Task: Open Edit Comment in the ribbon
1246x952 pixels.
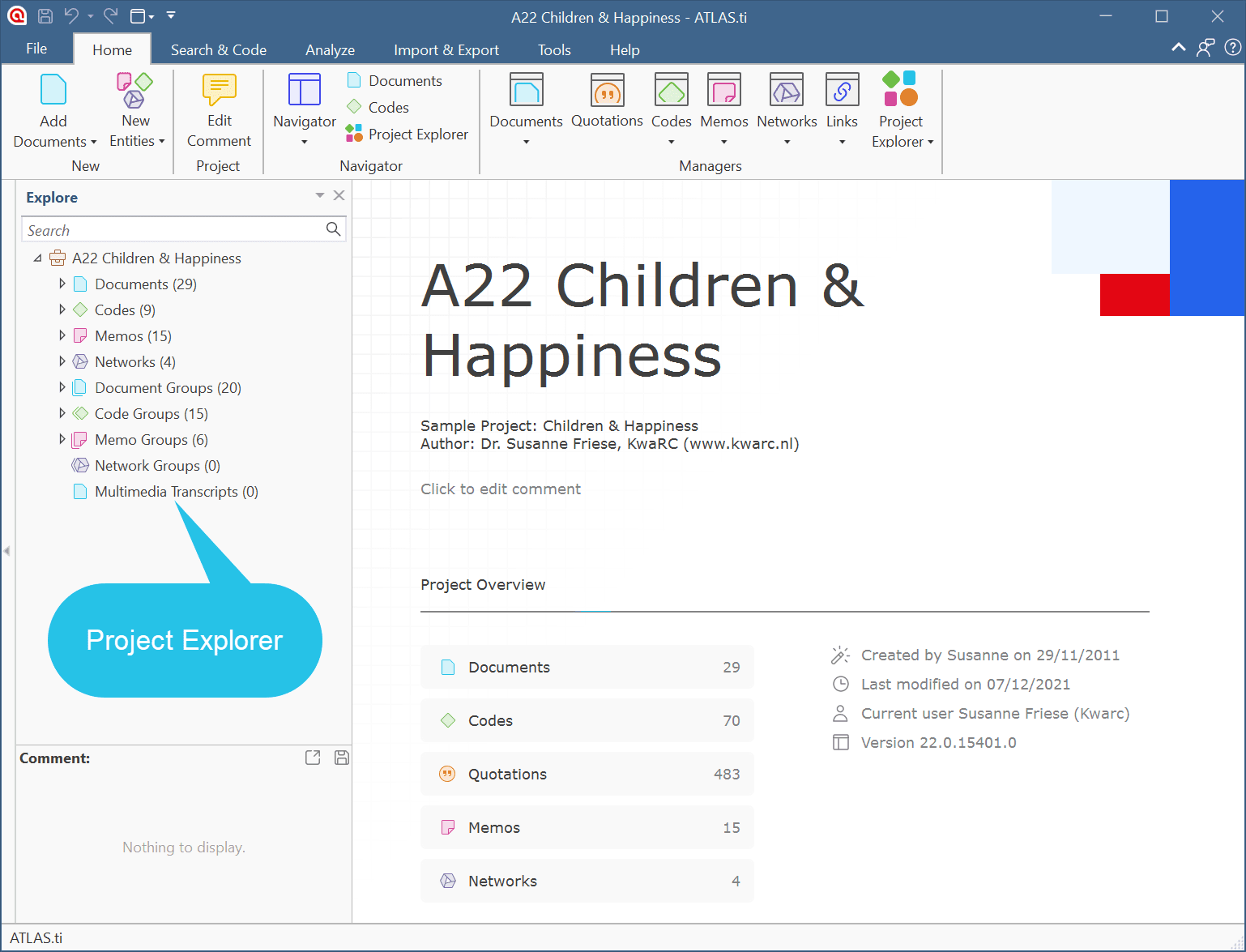Action: pos(219,111)
